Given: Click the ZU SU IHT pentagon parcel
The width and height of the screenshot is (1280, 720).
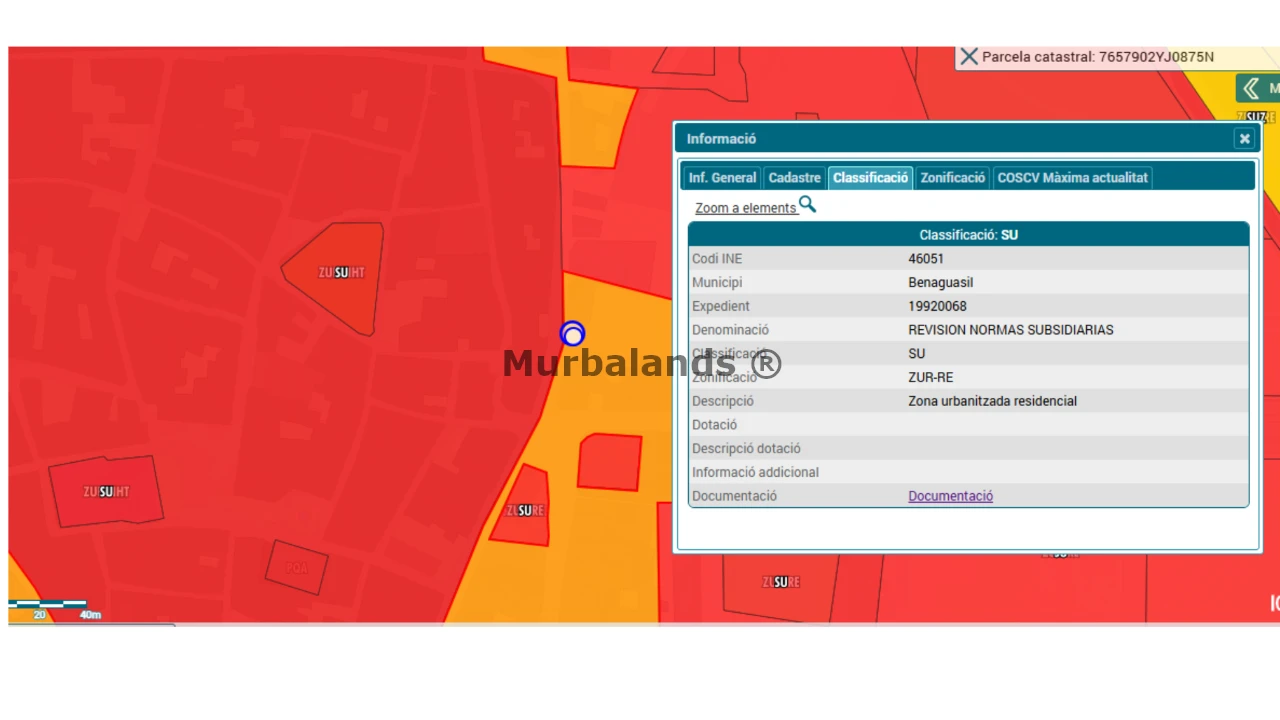Looking at the screenshot, I should (x=340, y=277).
